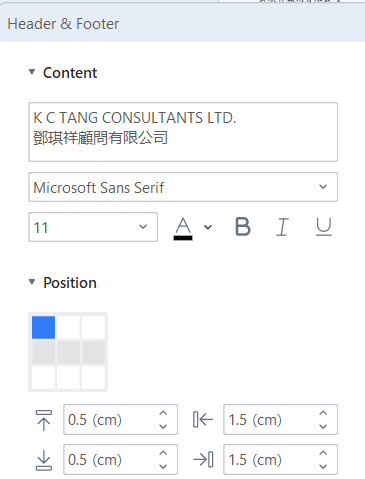Increase the left margin value
This screenshot has width=365, height=479.
click(323, 413)
